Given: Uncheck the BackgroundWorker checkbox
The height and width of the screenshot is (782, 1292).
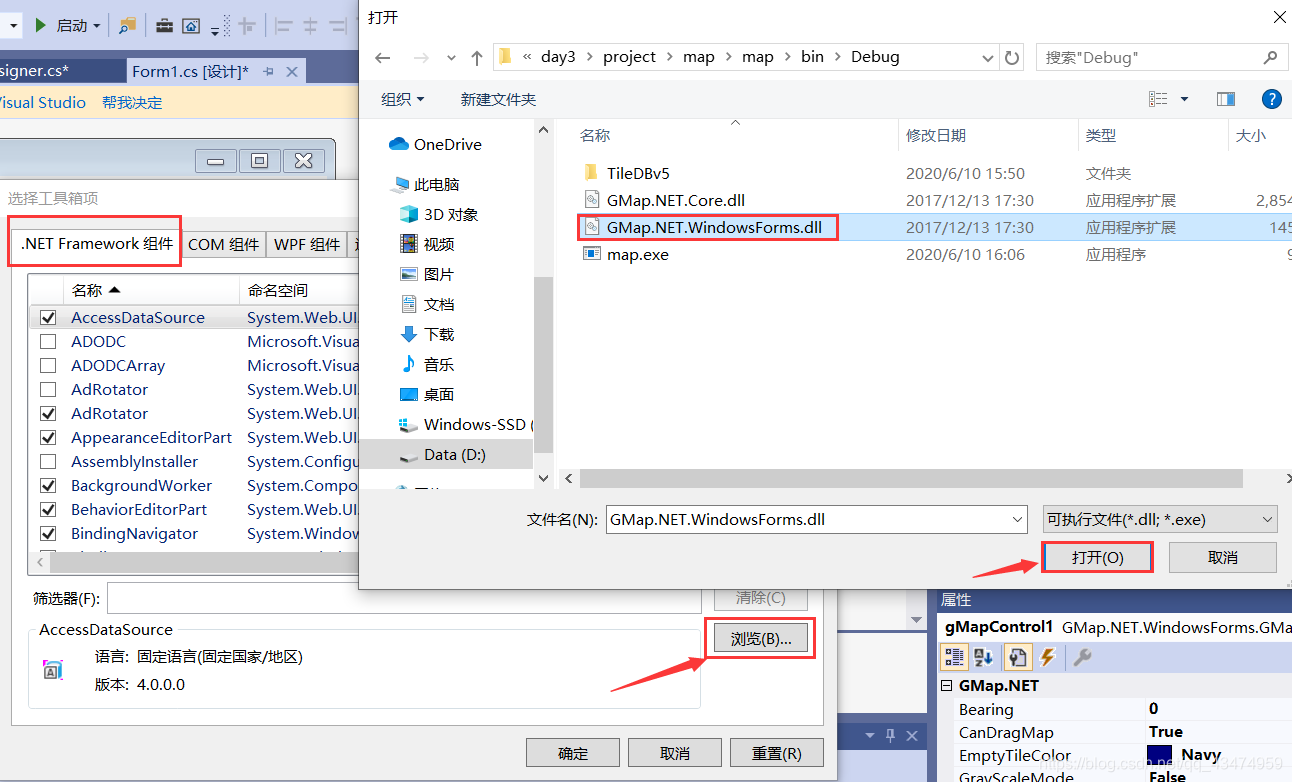Looking at the screenshot, I should pos(47,485).
